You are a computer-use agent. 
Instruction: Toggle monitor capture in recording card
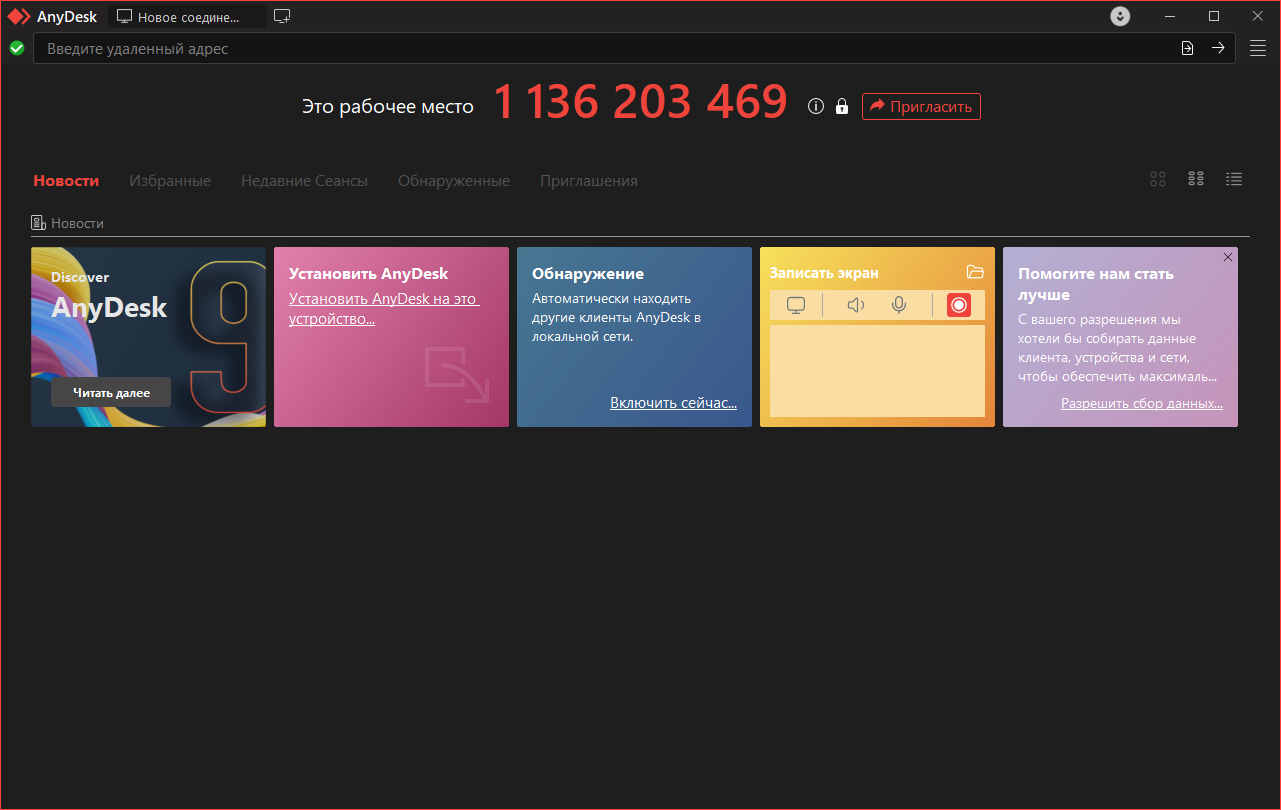tap(796, 305)
